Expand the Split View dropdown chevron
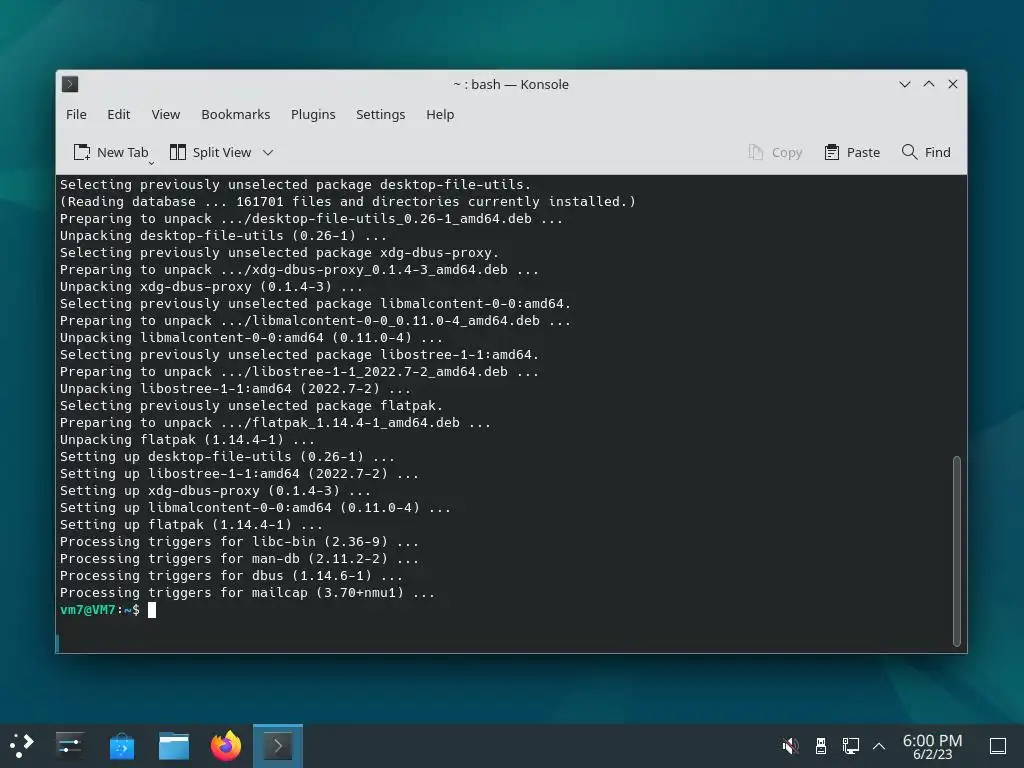 coord(268,153)
